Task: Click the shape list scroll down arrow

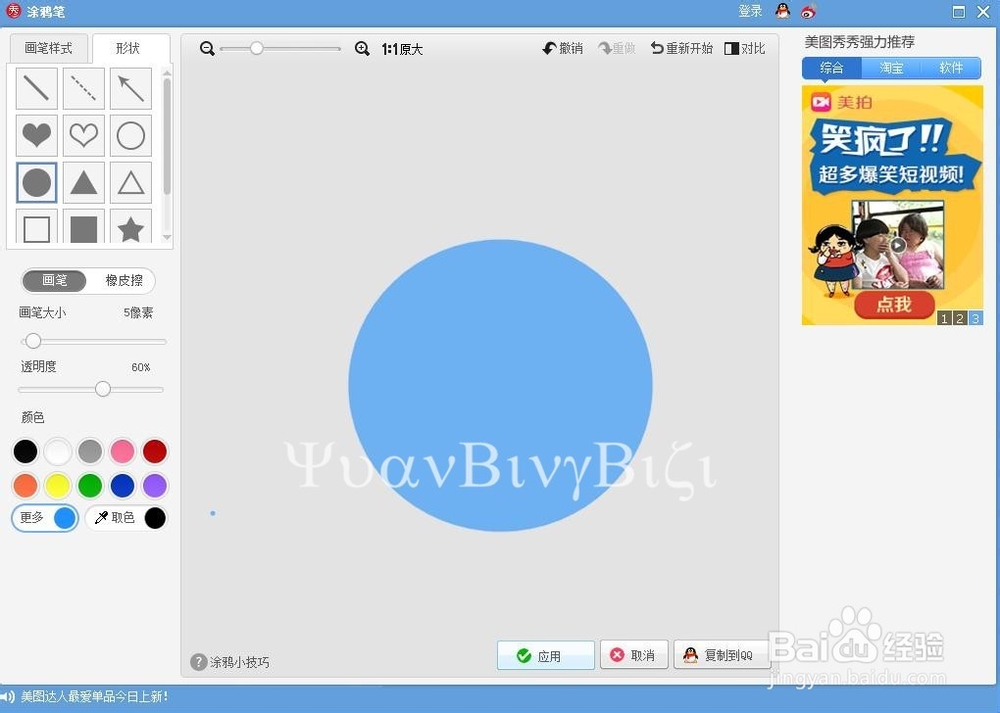Action: (167, 237)
